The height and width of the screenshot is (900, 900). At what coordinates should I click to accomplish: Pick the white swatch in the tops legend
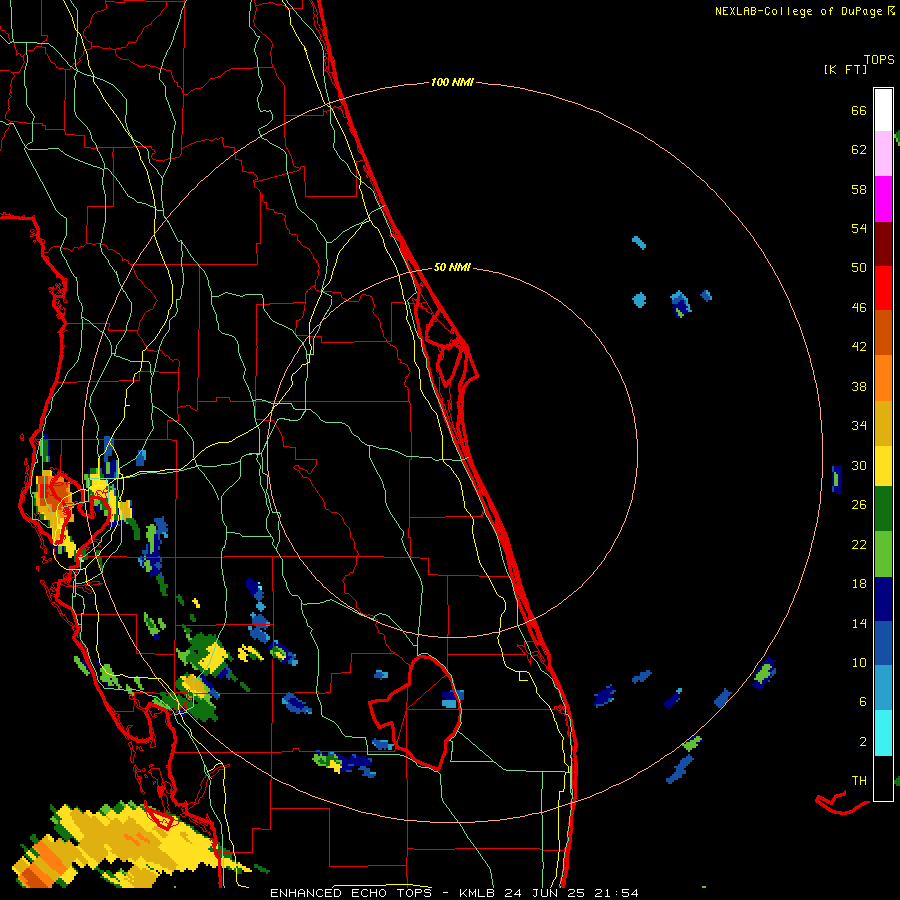(x=883, y=110)
